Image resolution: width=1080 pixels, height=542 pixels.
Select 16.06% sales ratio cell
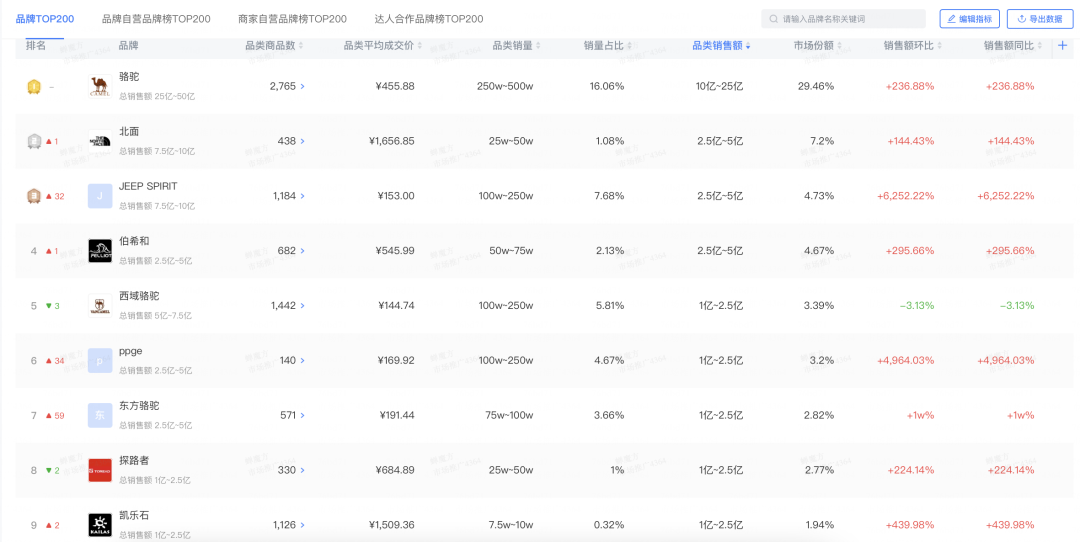coord(607,87)
